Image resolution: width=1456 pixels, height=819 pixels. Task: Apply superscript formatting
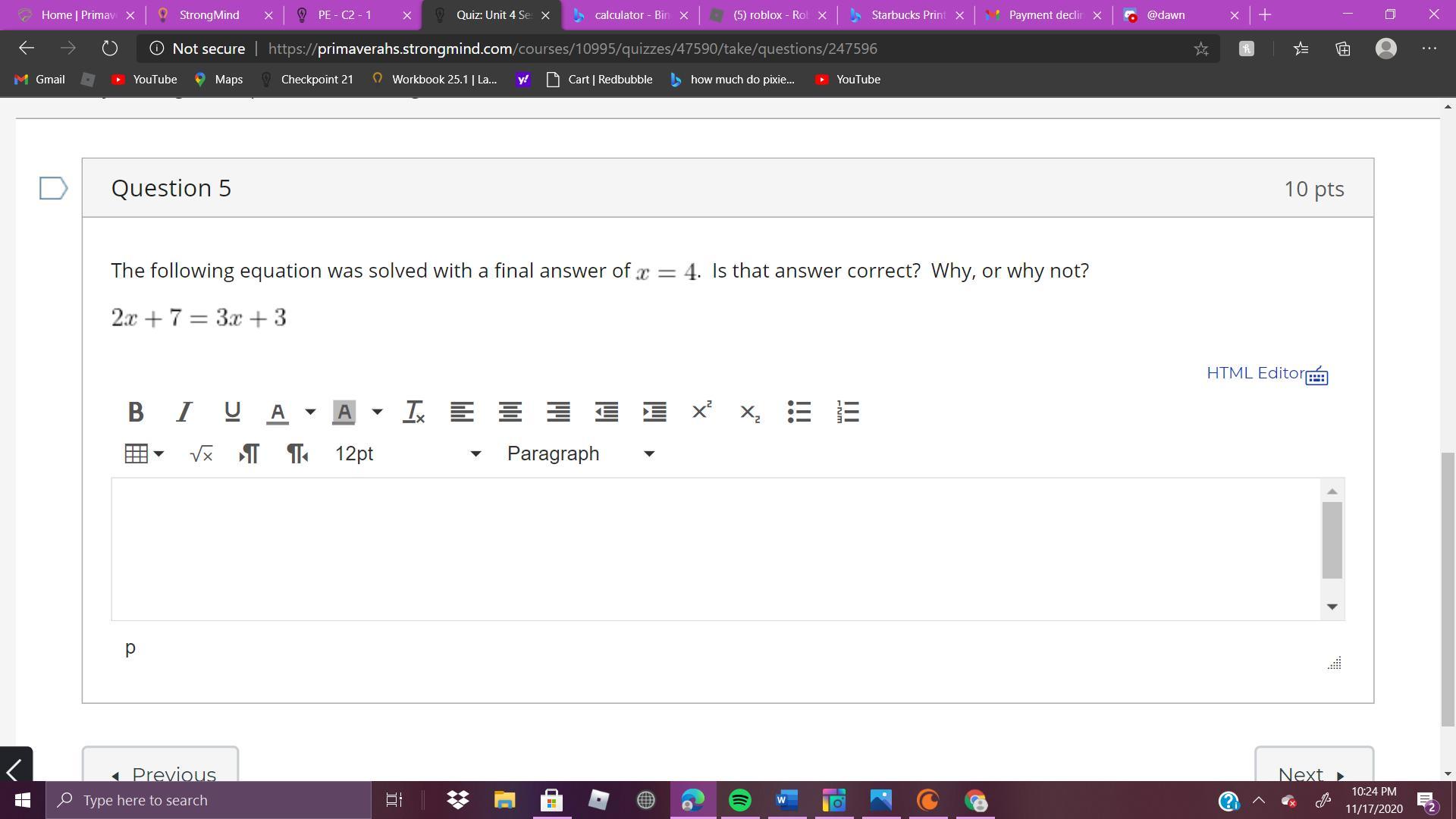701,410
